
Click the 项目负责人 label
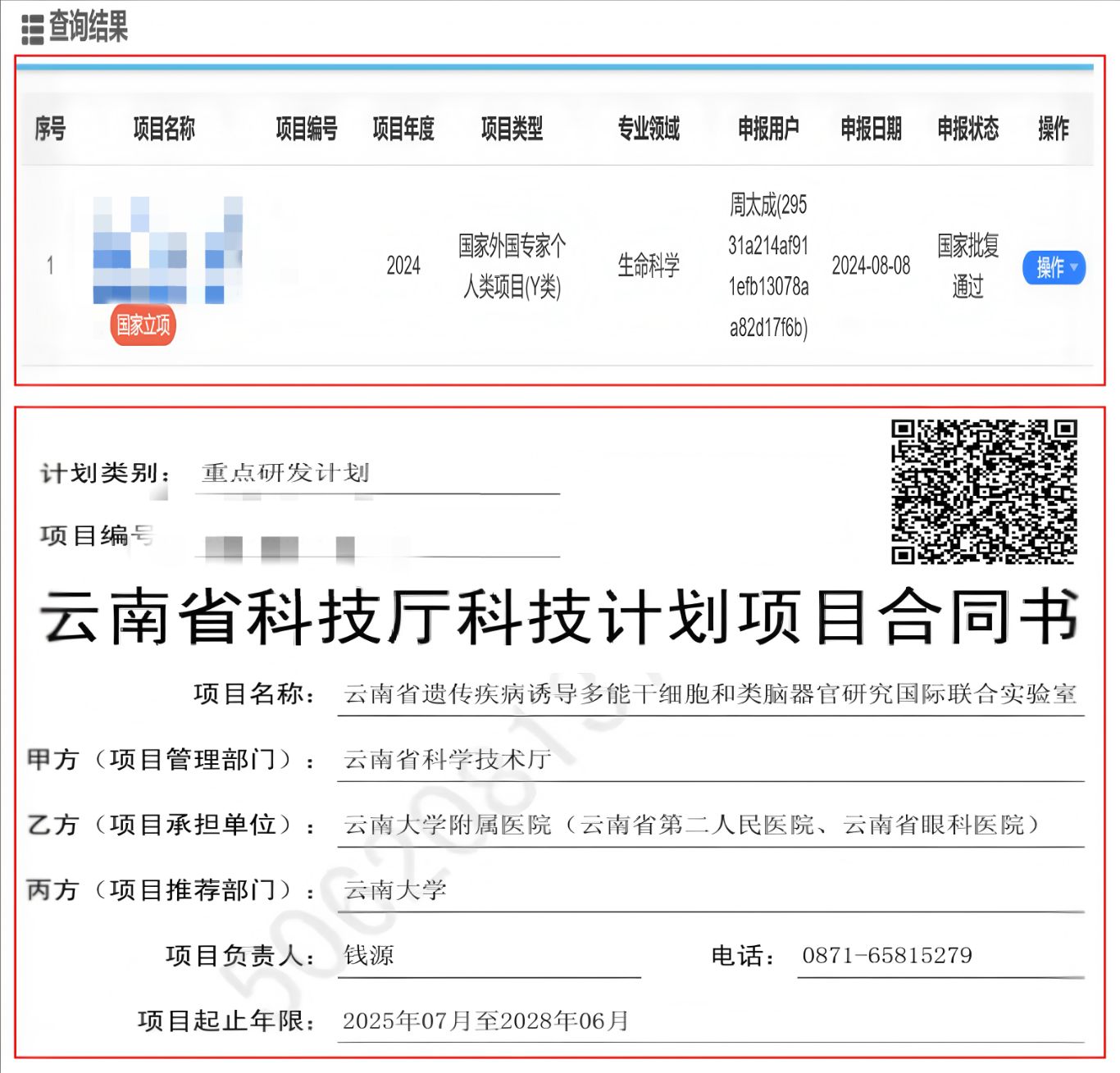240,956
